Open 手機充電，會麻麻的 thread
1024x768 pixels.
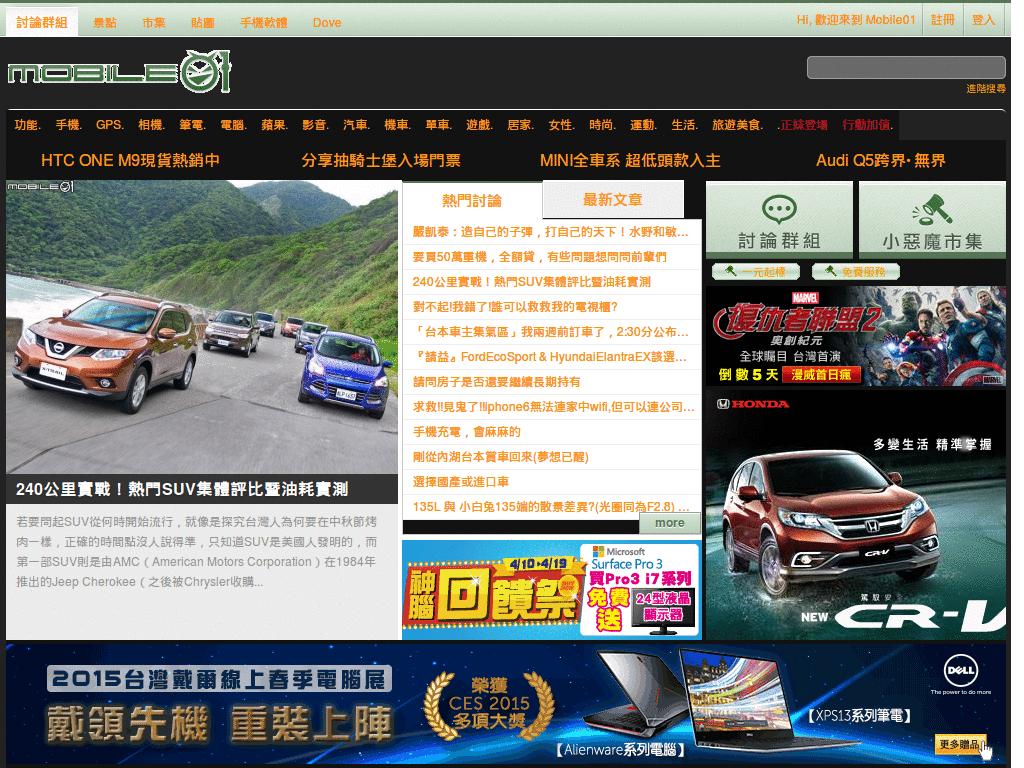pyautogui.click(x=466, y=432)
